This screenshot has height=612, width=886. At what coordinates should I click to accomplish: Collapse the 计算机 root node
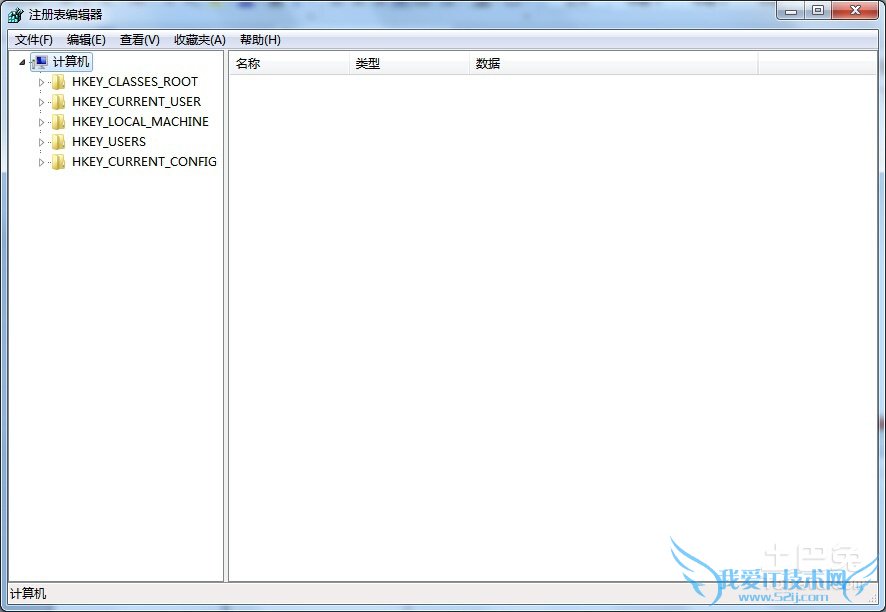click(x=22, y=62)
